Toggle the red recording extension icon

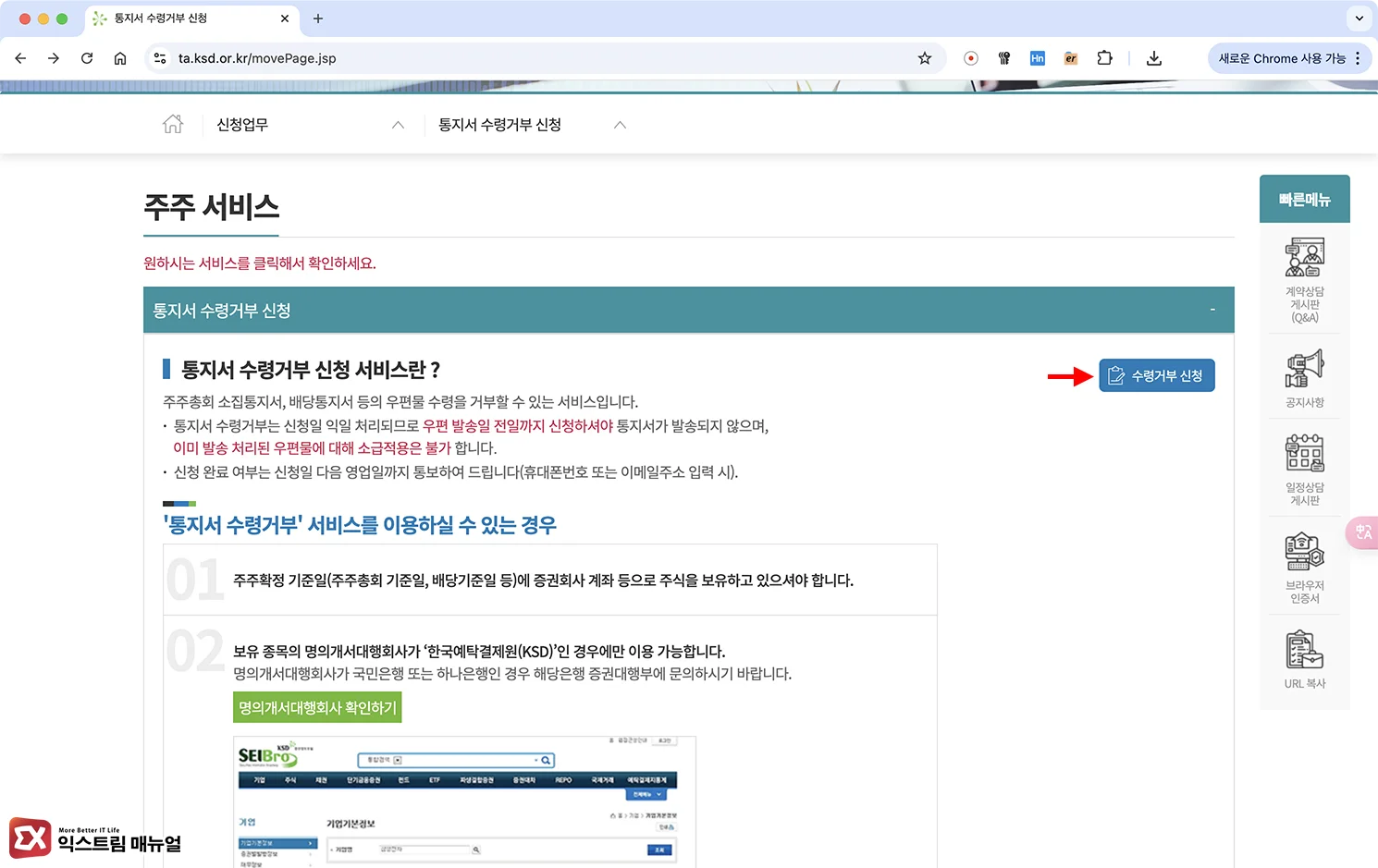pos(970,57)
